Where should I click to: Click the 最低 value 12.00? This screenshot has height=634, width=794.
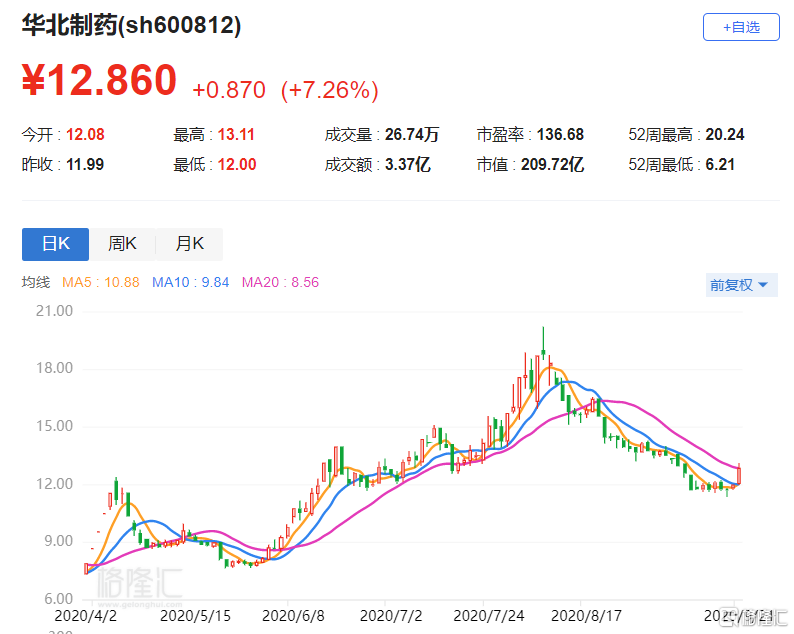(x=237, y=165)
